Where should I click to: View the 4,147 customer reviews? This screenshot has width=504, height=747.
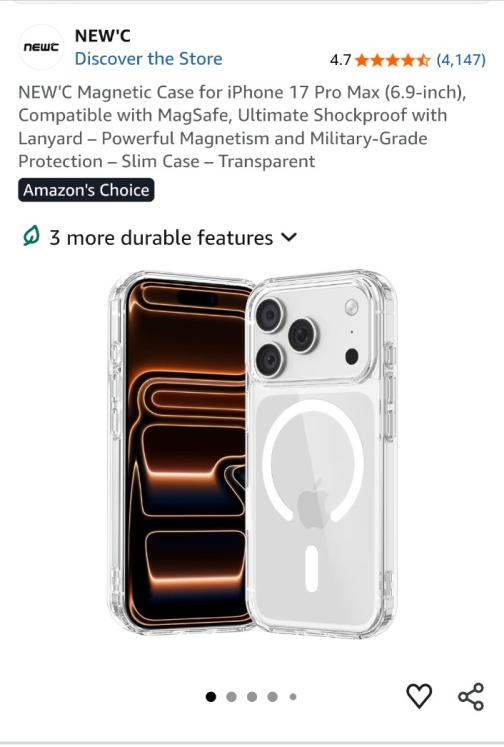point(461,60)
